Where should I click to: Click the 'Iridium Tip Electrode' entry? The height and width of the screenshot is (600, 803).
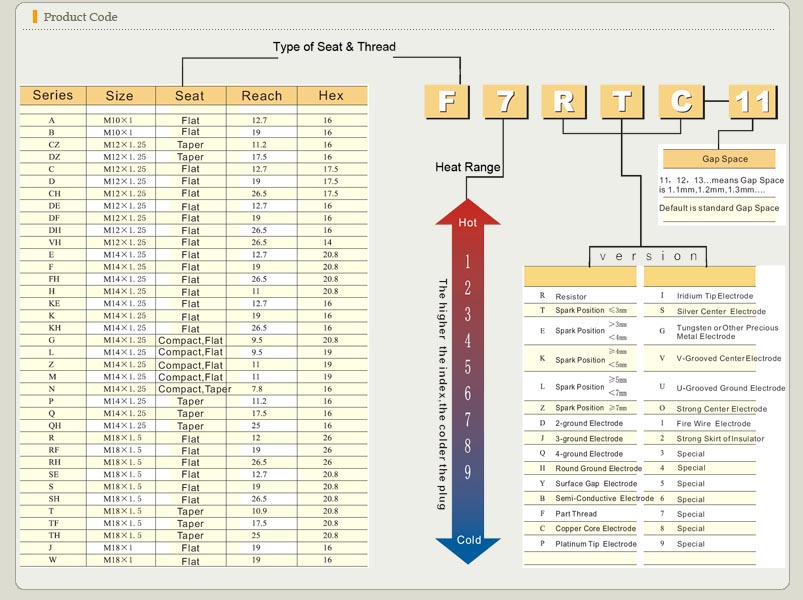pos(715,296)
